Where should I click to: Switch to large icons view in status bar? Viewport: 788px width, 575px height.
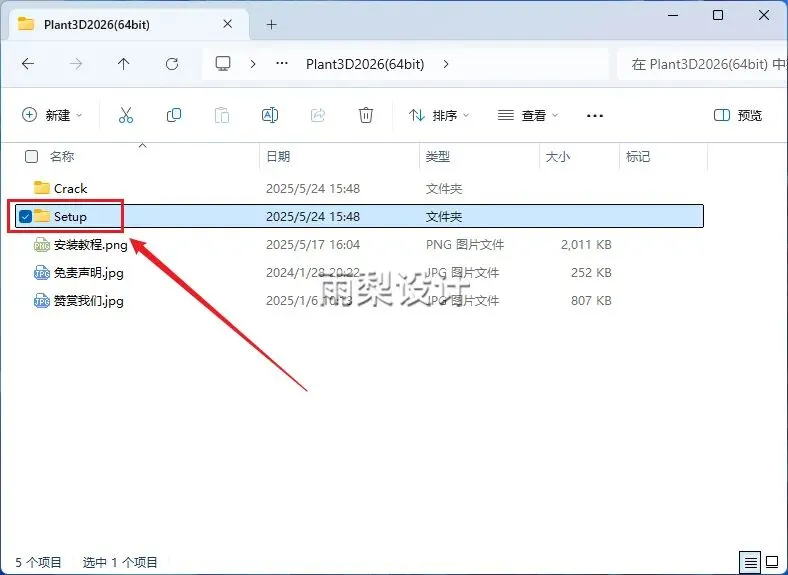point(772,562)
